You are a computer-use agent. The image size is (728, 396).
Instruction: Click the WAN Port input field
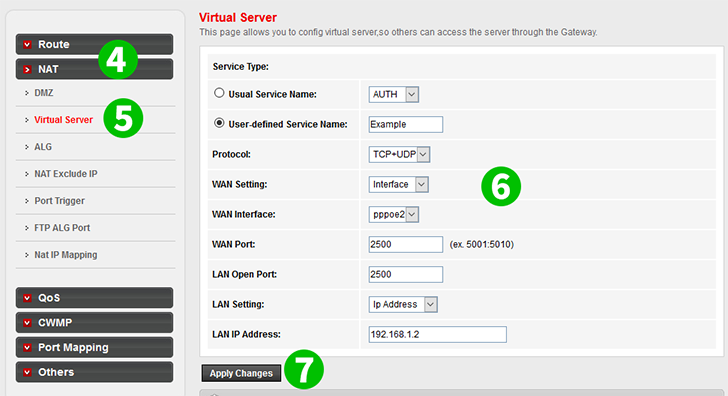pyautogui.click(x=406, y=245)
